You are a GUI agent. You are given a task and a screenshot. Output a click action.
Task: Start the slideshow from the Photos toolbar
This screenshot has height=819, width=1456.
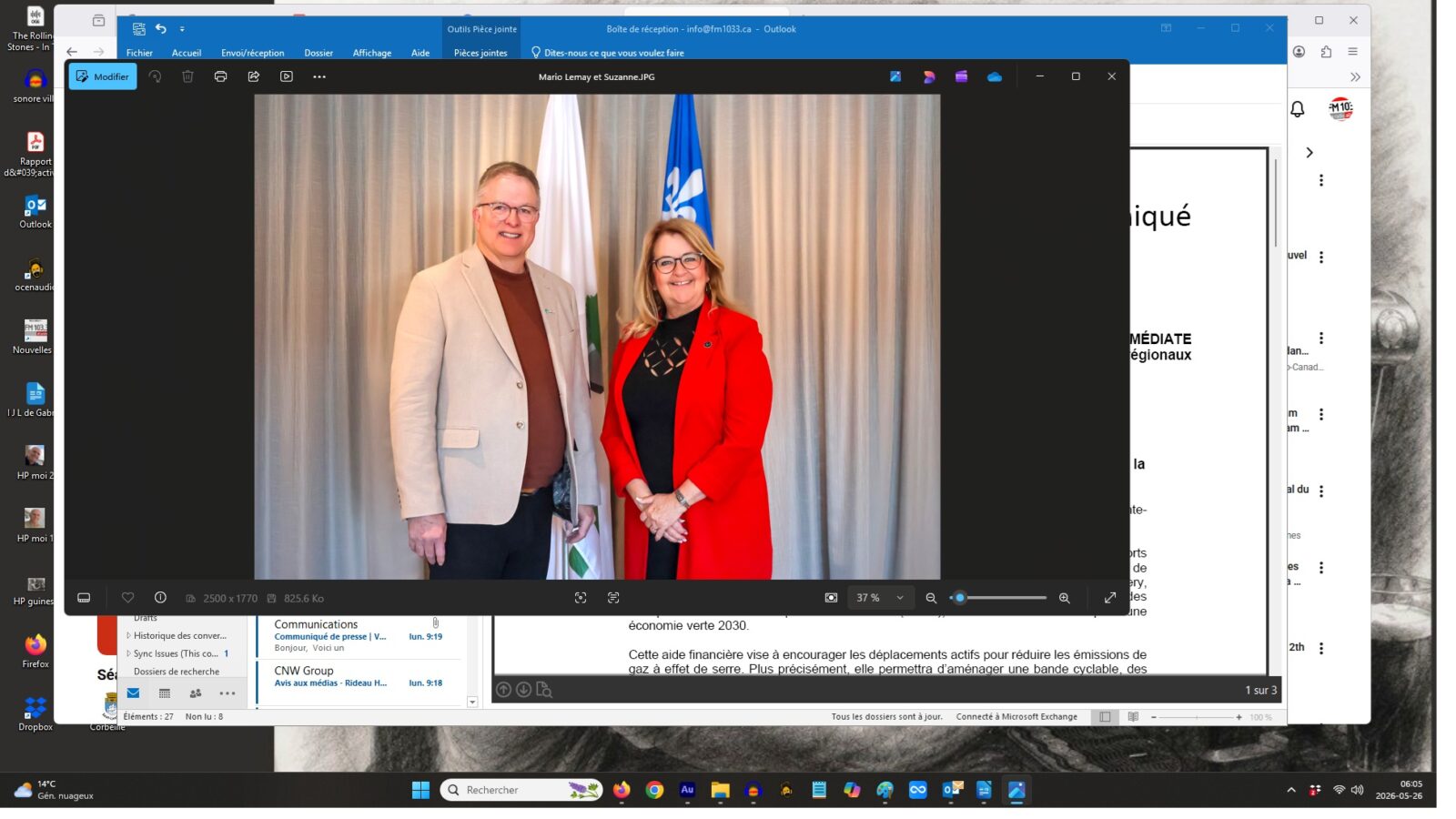[x=287, y=76]
